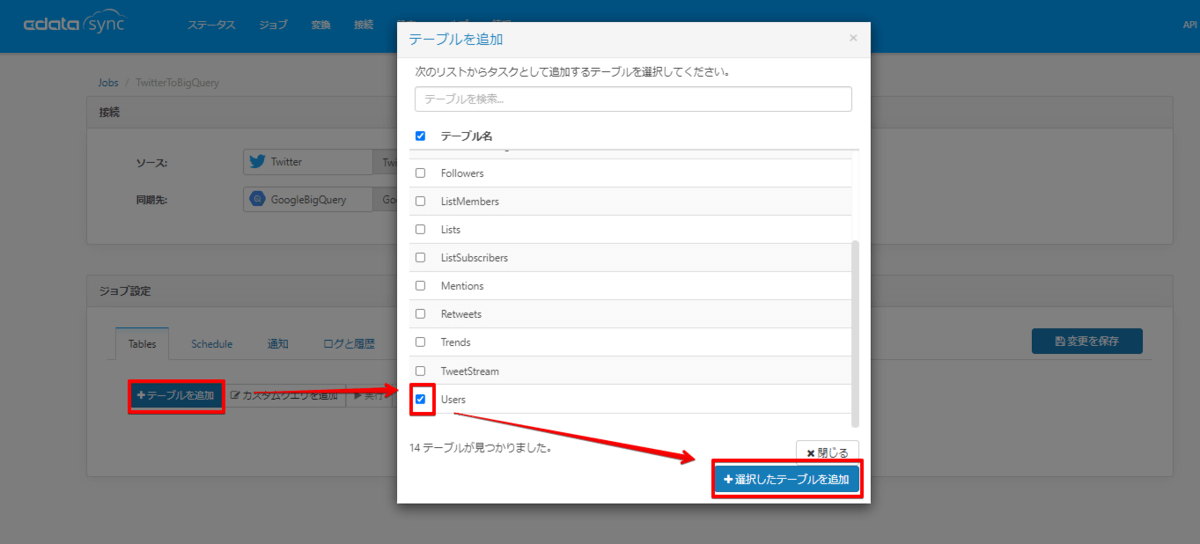Check the TweetStream table checkbox
Image resolution: width=1200 pixels, height=544 pixels.
point(420,371)
